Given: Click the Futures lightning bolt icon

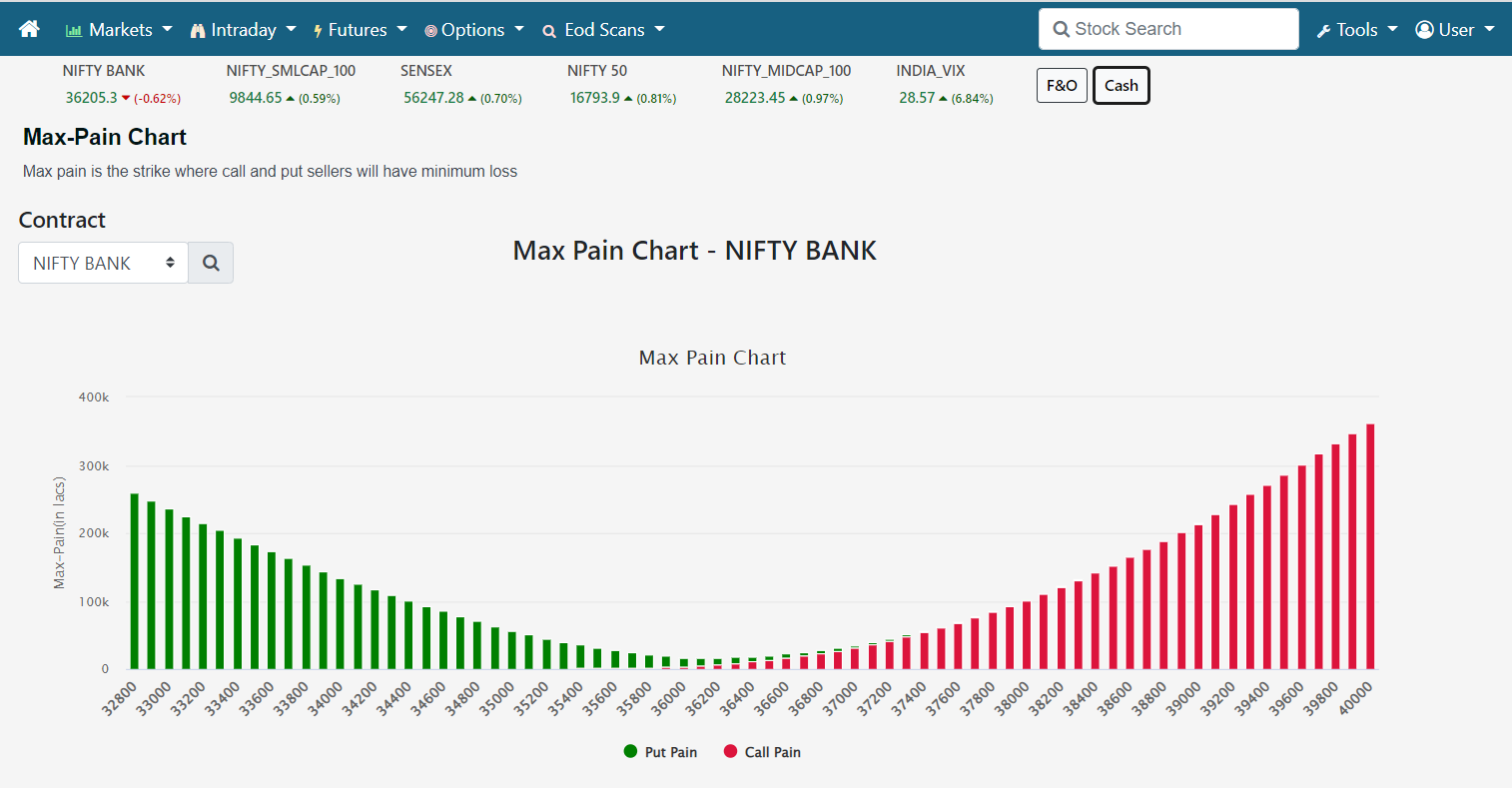Looking at the screenshot, I should [318, 31].
